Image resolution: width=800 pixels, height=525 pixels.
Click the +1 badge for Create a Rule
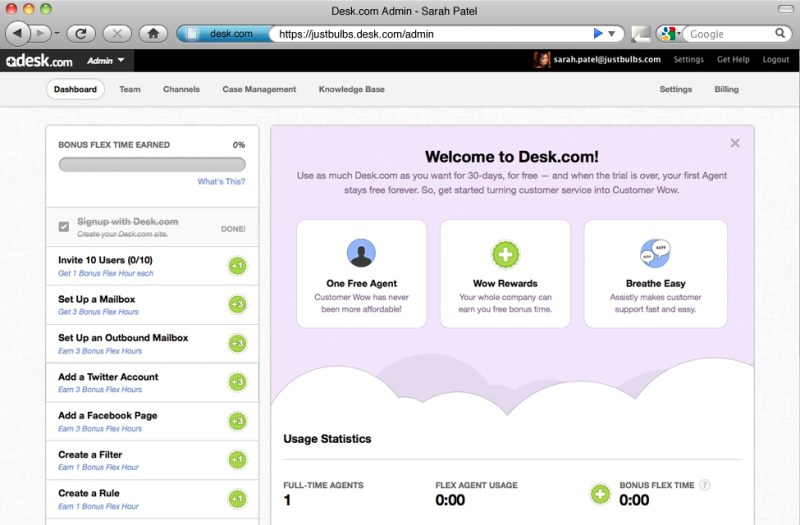click(x=237, y=498)
